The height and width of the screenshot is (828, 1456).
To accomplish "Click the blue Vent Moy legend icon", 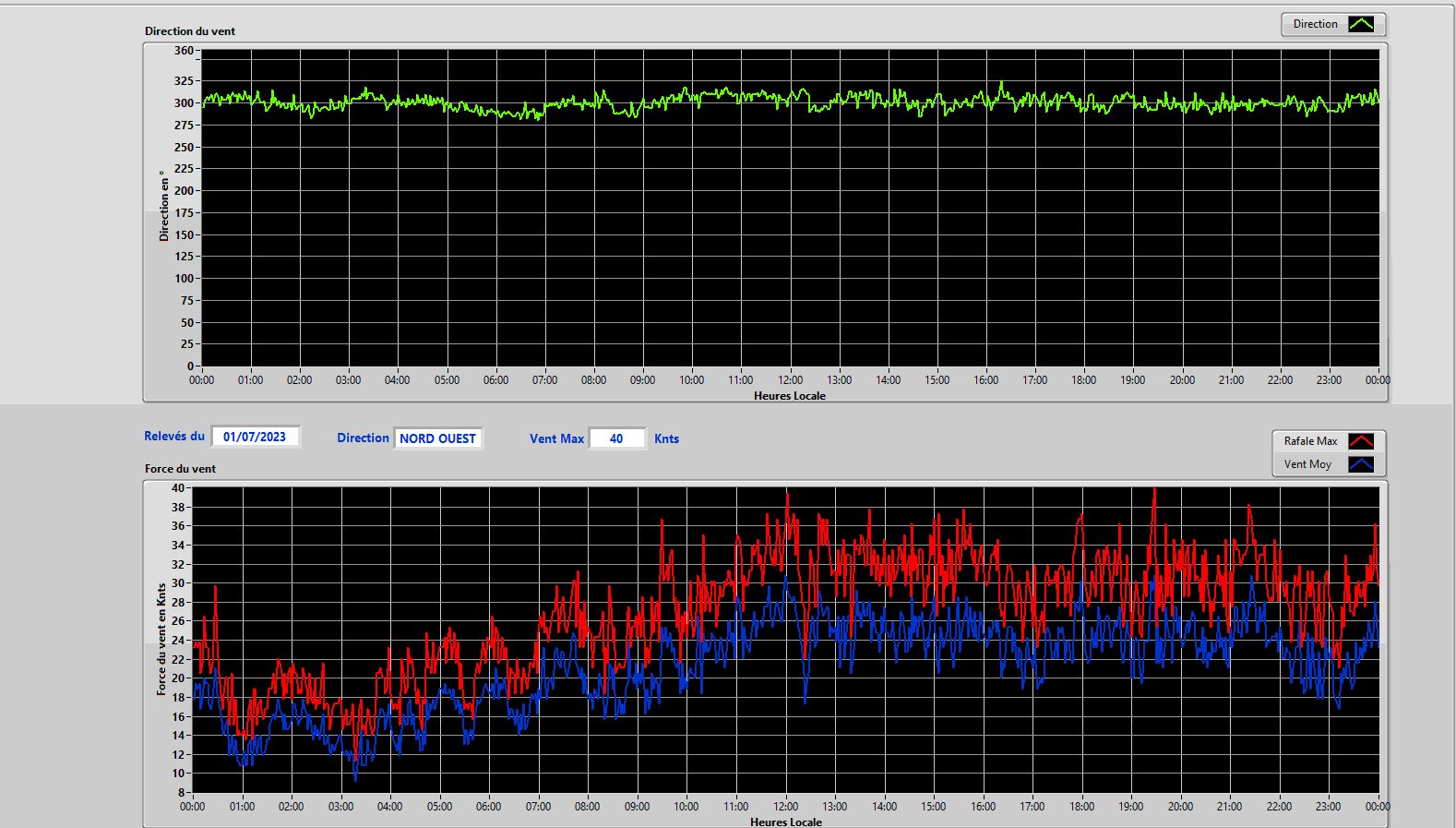I will (x=1361, y=464).
